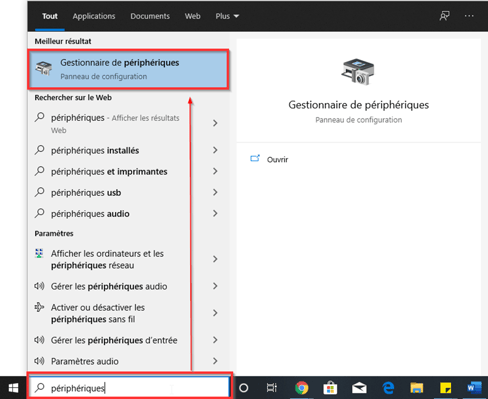Switch to the Documents tab
Screen dimensions: 488x399
pyautogui.click(x=150, y=16)
